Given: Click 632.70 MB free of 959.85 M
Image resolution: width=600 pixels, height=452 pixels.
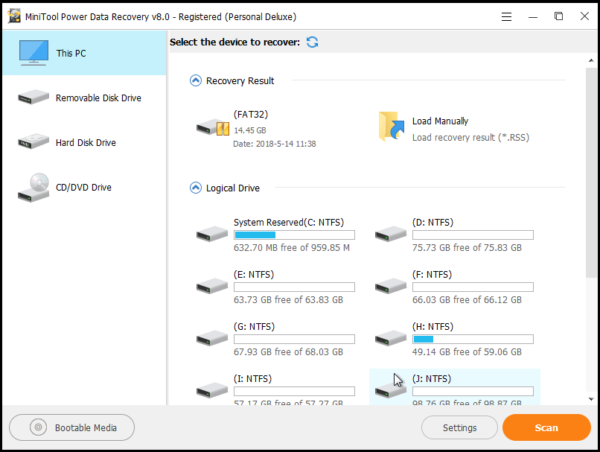Looking at the screenshot, I should (x=292, y=248).
